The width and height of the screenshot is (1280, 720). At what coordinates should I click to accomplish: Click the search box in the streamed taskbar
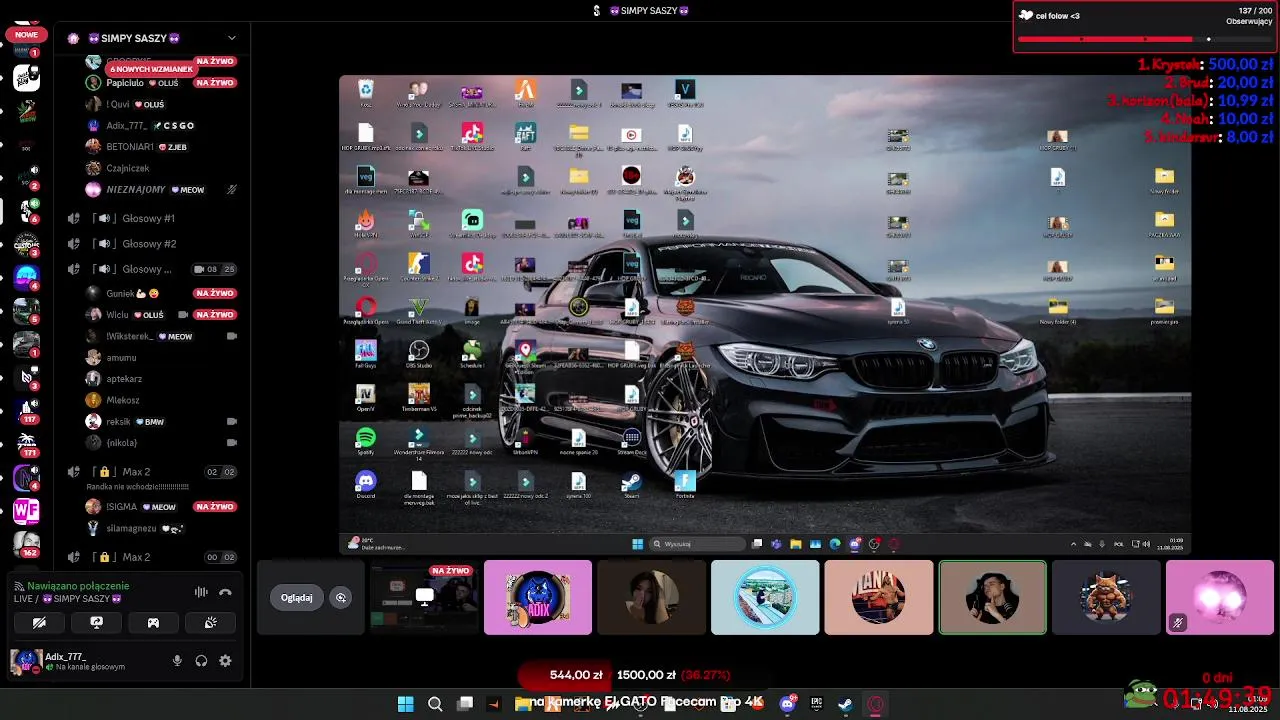(x=698, y=544)
